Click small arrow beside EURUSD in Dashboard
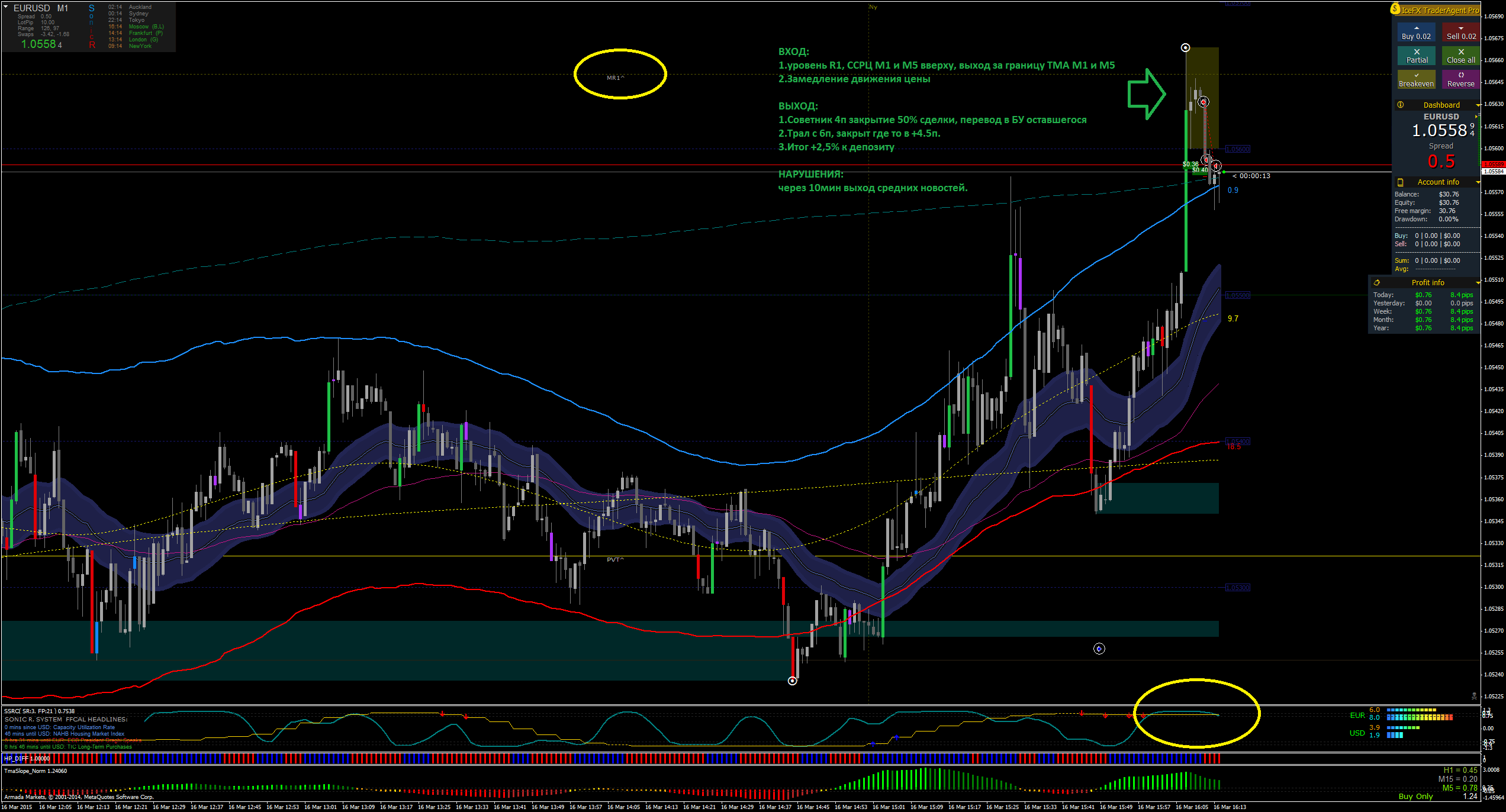Viewport: 1506px width, 812px height. pyautogui.click(x=1476, y=117)
